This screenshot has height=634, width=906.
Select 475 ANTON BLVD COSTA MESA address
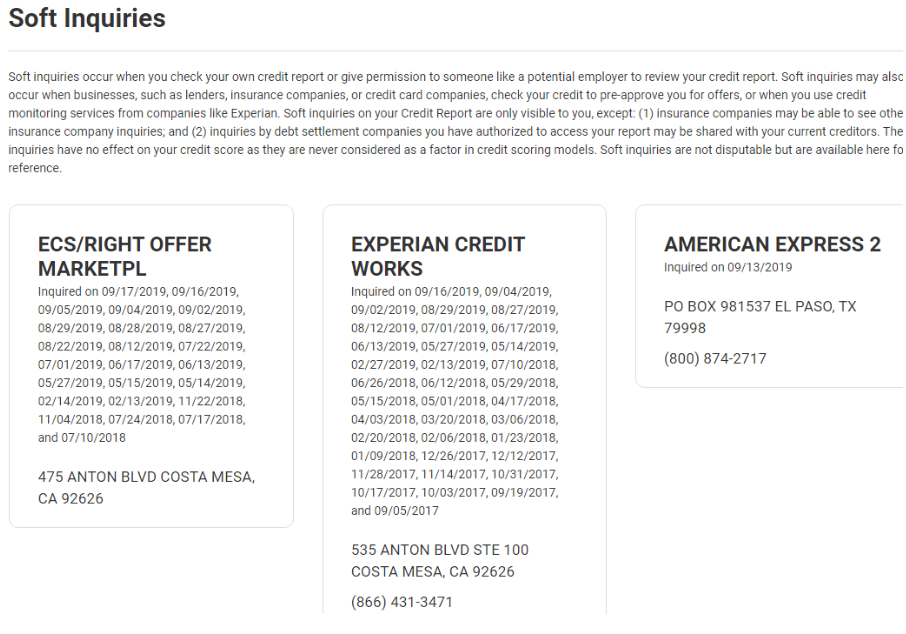coord(147,488)
